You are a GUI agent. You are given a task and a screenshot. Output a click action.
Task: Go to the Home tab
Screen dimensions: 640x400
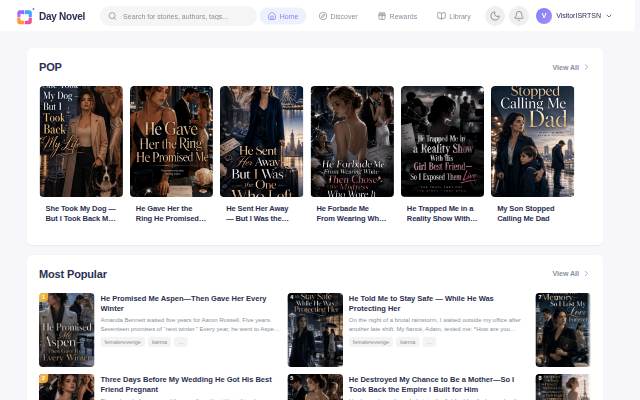[283, 16]
